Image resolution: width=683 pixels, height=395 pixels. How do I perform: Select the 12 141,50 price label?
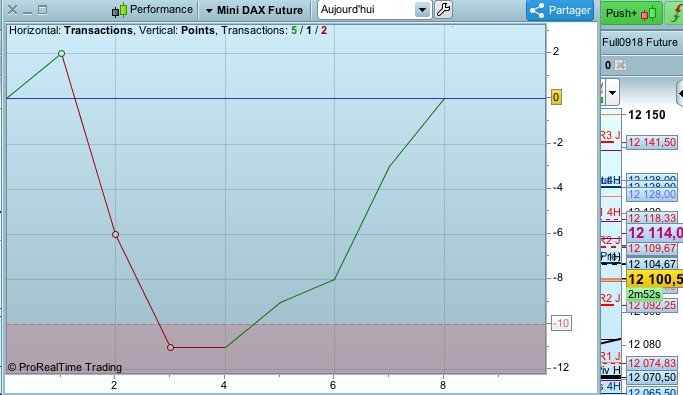pyautogui.click(x=652, y=142)
